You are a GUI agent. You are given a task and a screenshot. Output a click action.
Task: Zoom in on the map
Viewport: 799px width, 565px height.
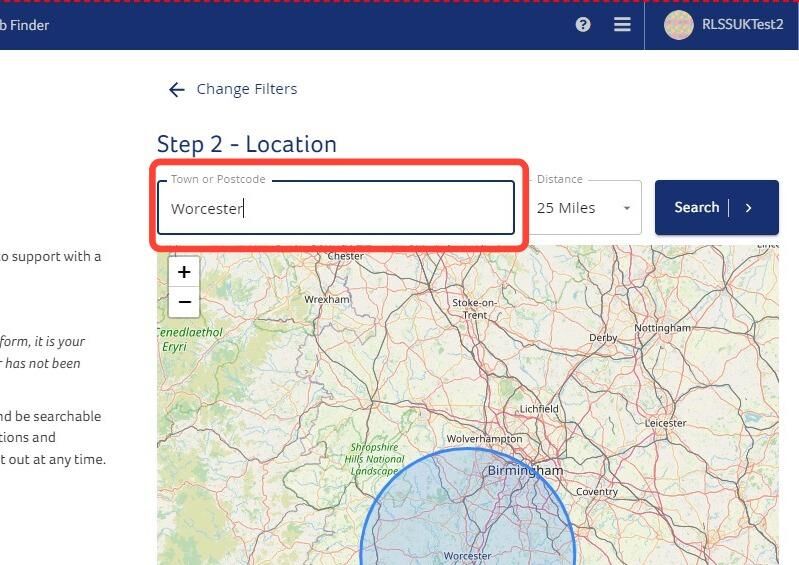click(184, 272)
